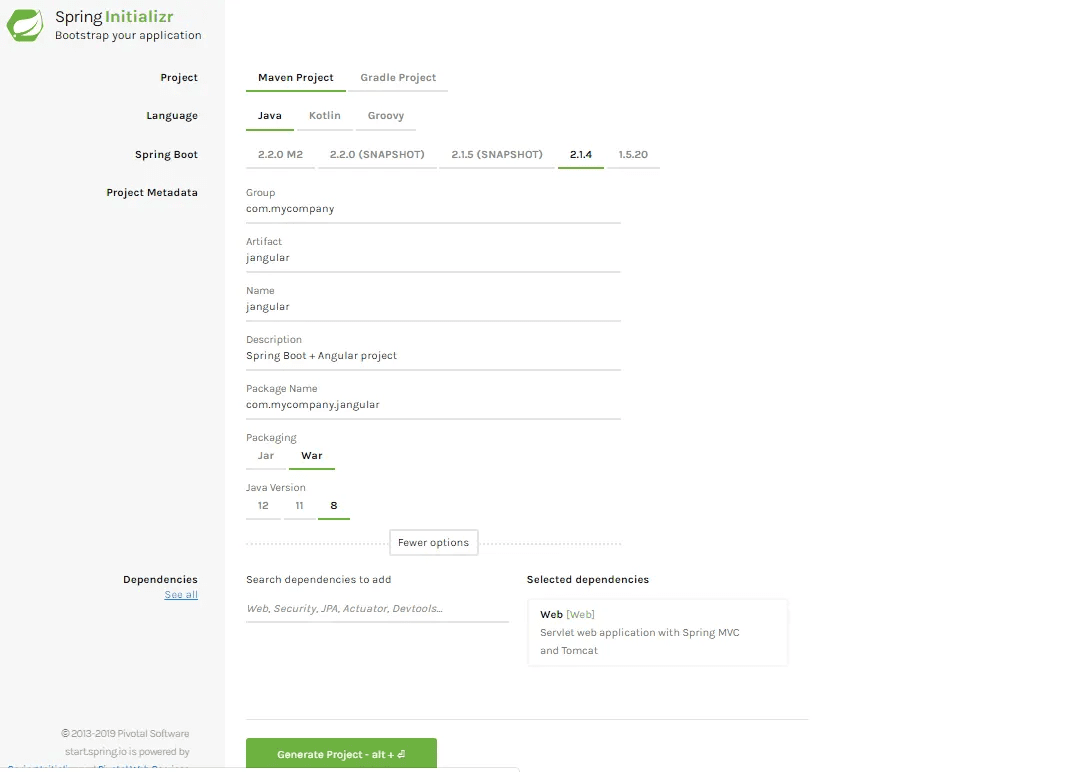
Task: Collapse with Fewer options button
Action: pyautogui.click(x=433, y=543)
